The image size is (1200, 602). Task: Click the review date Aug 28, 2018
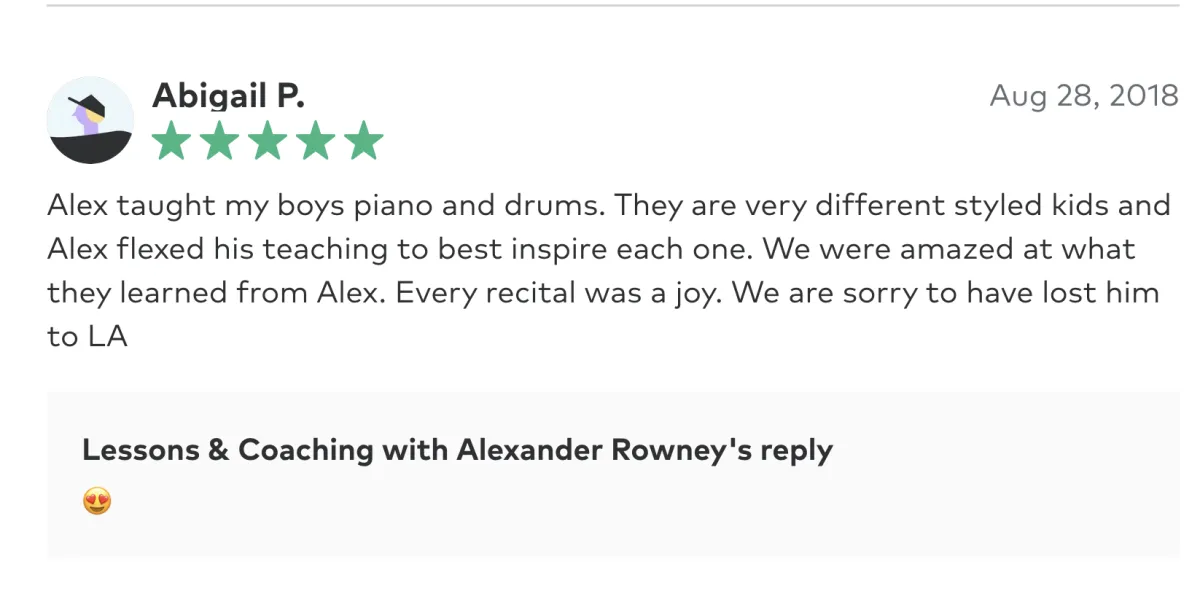(x=1084, y=96)
